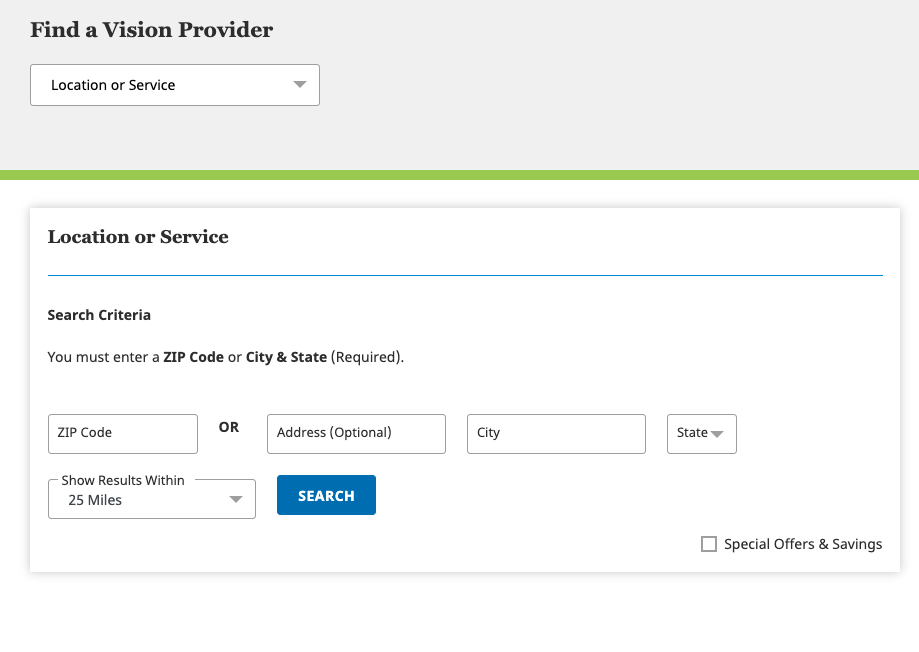Click into the ZIP Code field
Screen dimensions: 919x652
[x=123, y=434]
